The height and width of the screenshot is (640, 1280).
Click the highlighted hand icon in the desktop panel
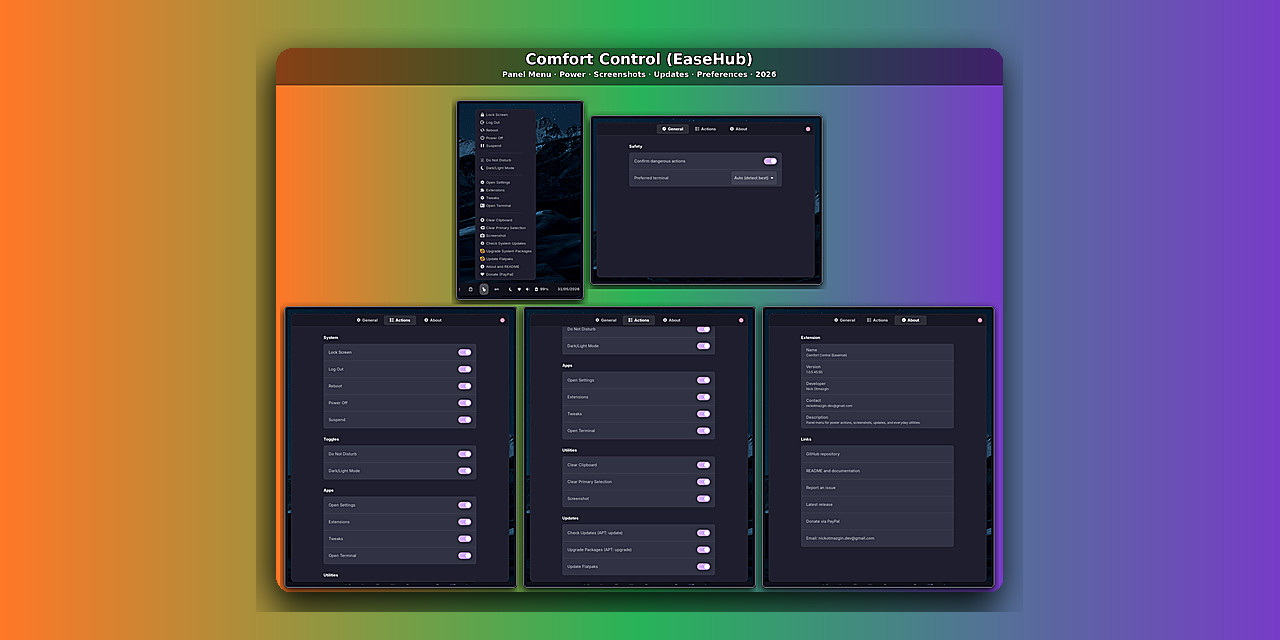[484, 289]
